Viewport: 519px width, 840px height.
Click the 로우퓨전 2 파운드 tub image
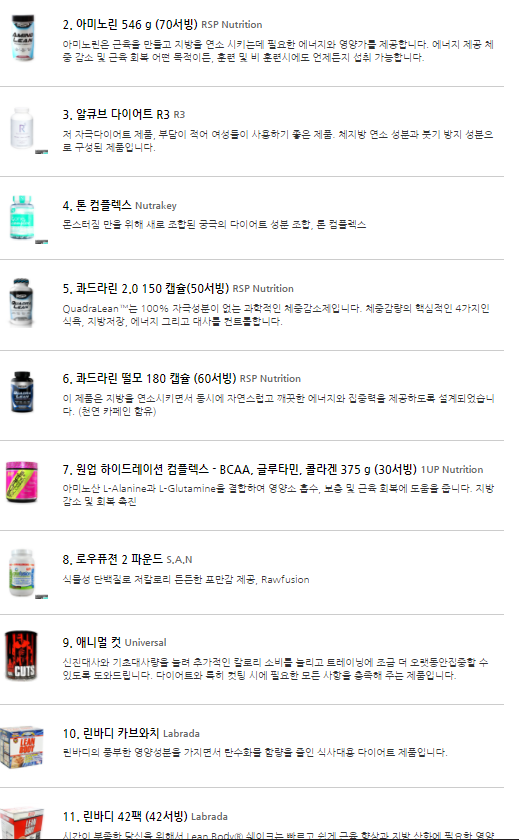tap(21, 573)
